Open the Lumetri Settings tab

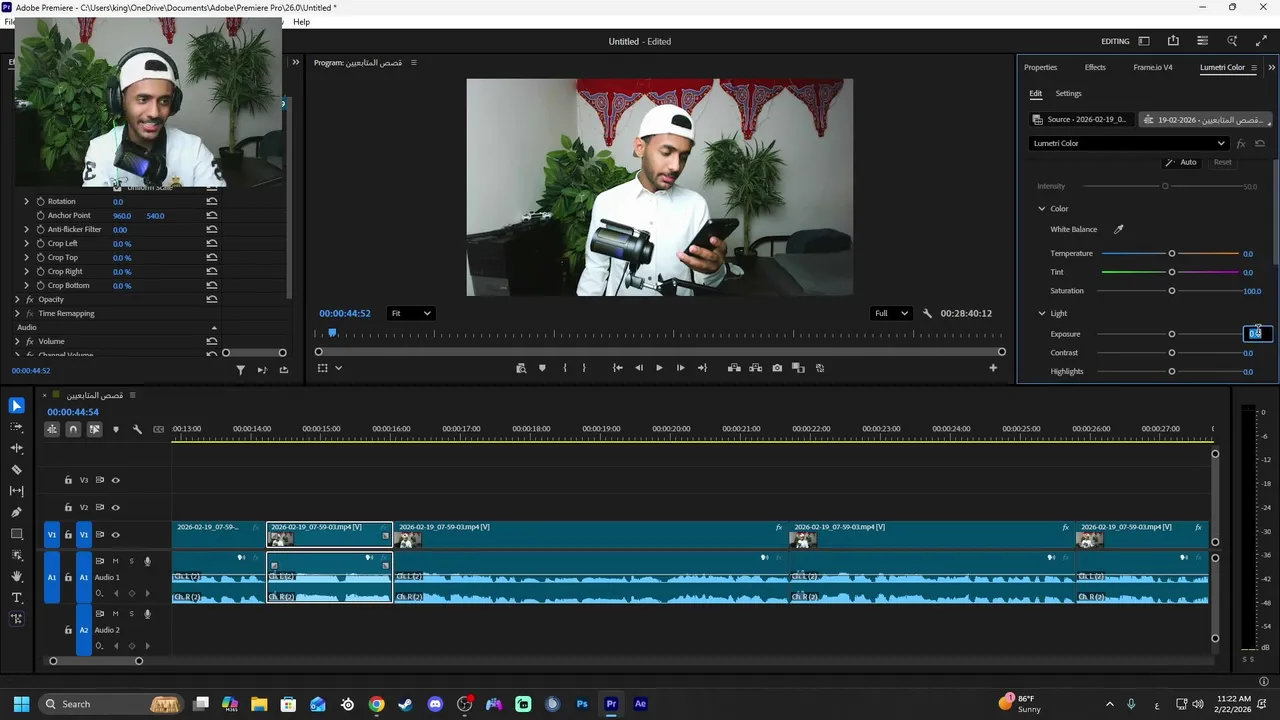click(x=1068, y=94)
